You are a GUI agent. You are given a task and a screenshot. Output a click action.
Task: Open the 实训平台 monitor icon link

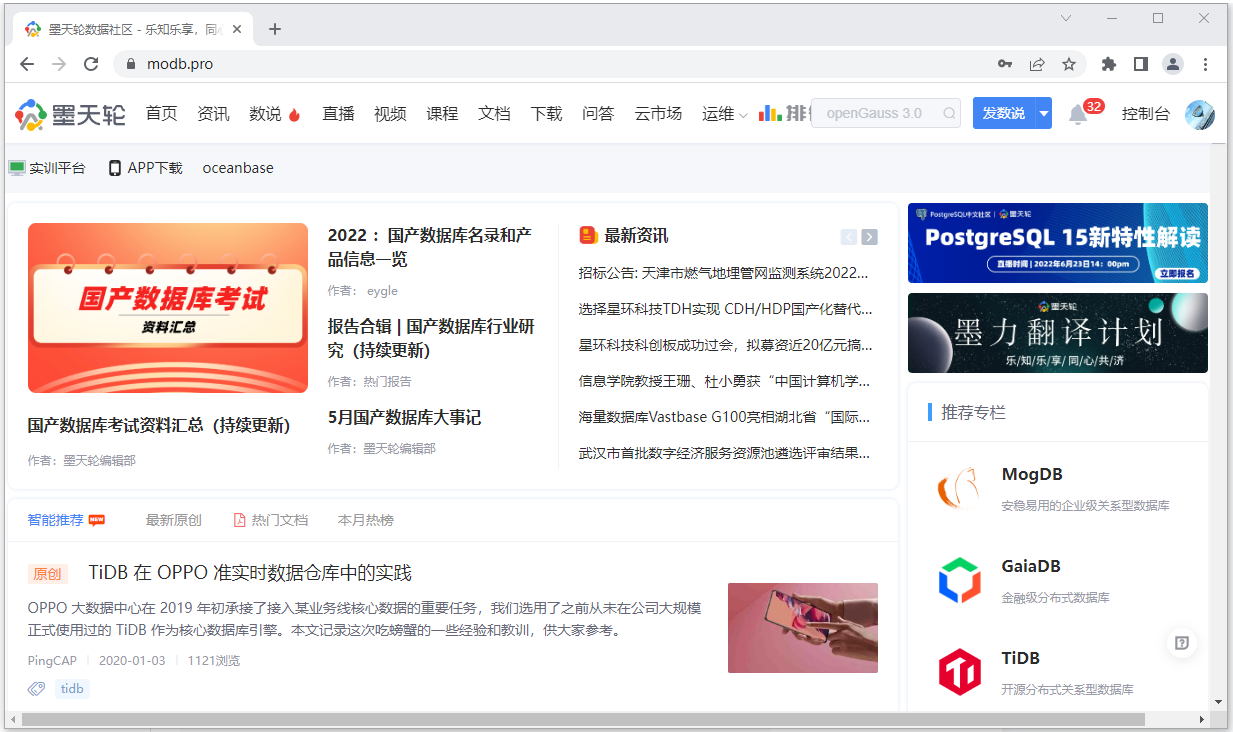pyautogui.click(x=16, y=168)
